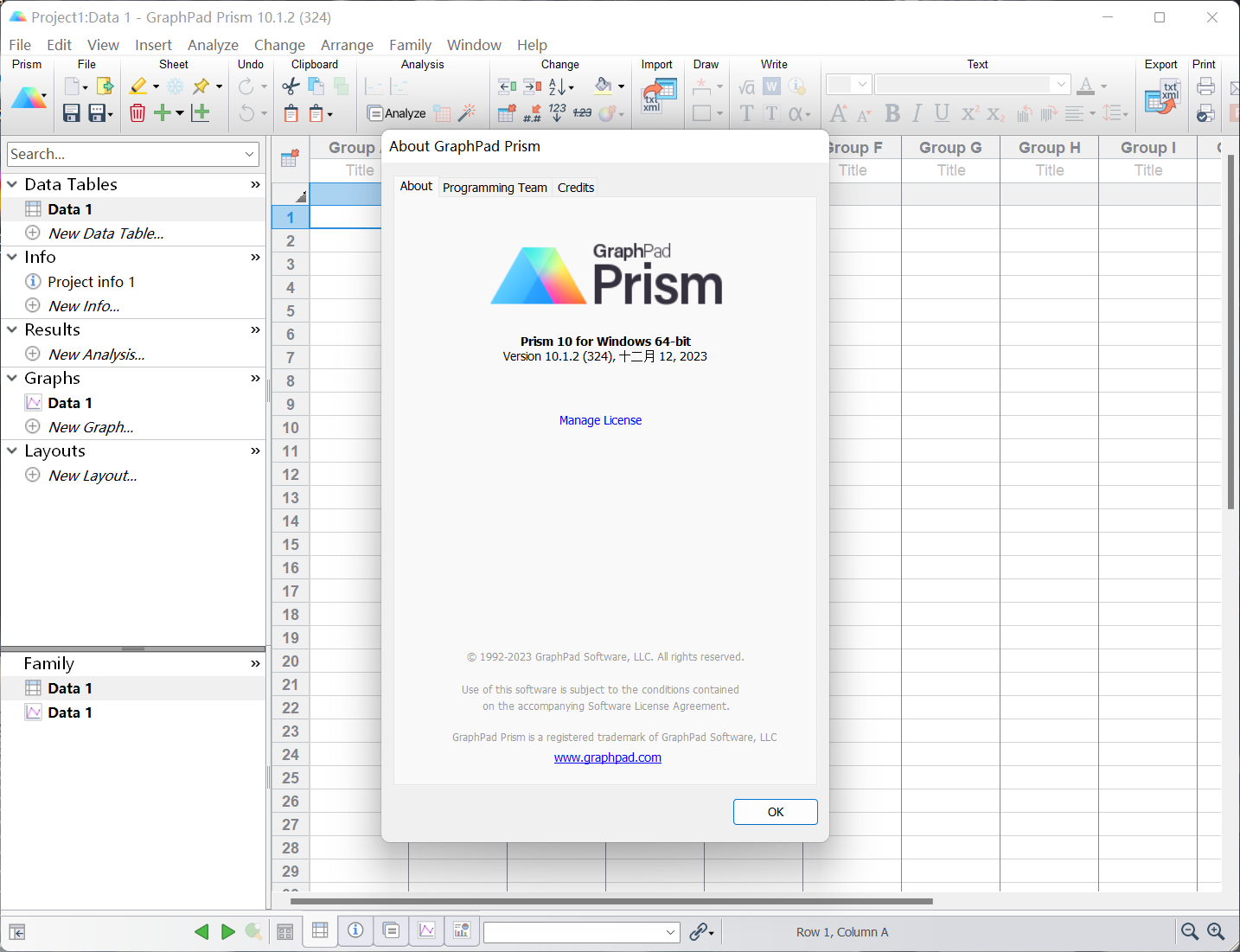Click the Info section icon in status bar
Screen dimensions: 1240x952
pos(355,930)
